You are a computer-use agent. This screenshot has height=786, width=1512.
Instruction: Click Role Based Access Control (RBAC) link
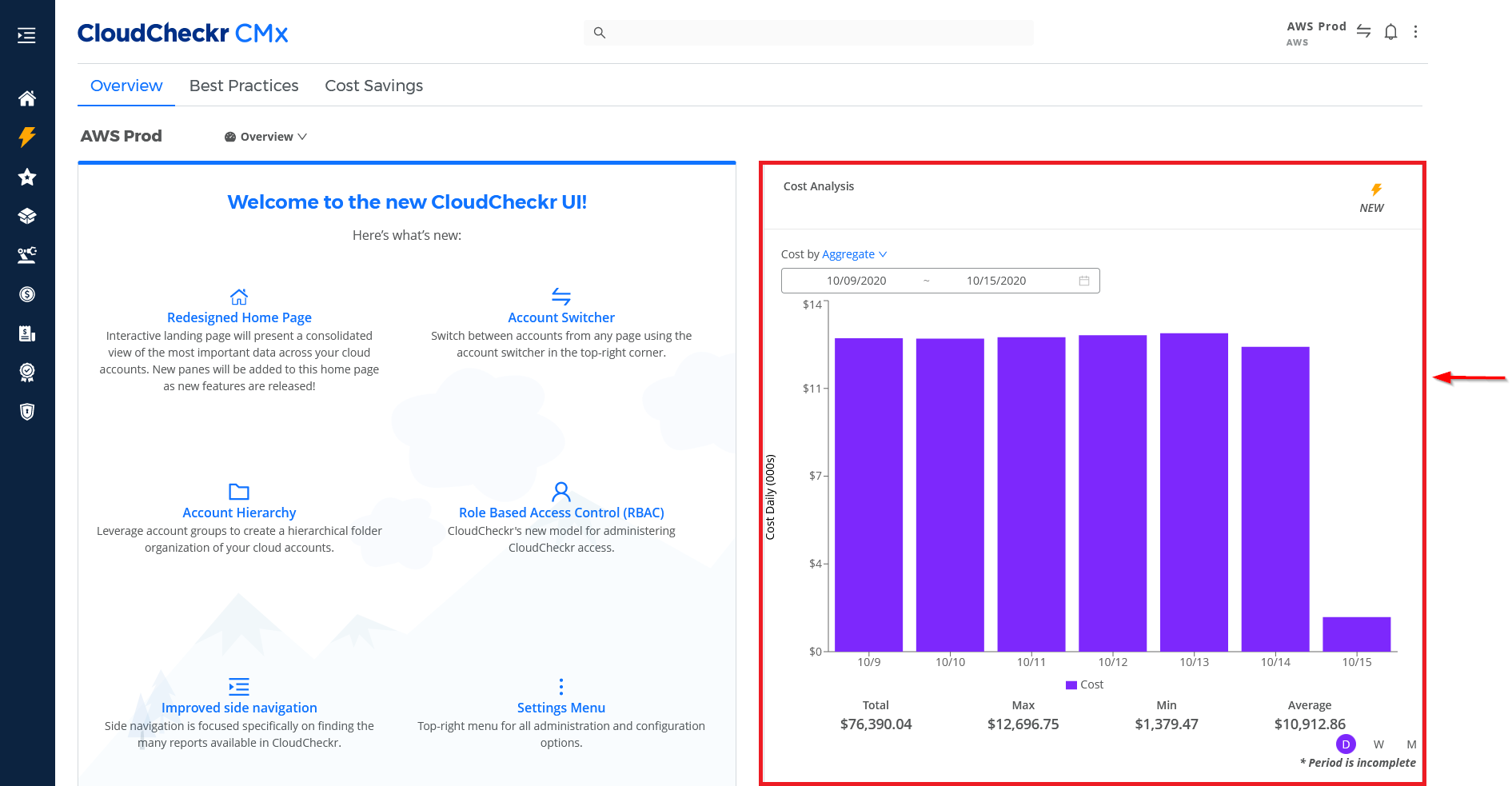[561, 513]
